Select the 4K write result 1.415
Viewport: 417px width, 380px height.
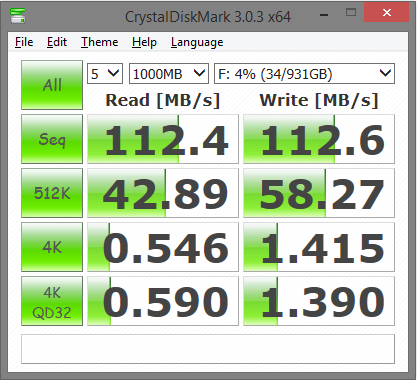(x=319, y=247)
